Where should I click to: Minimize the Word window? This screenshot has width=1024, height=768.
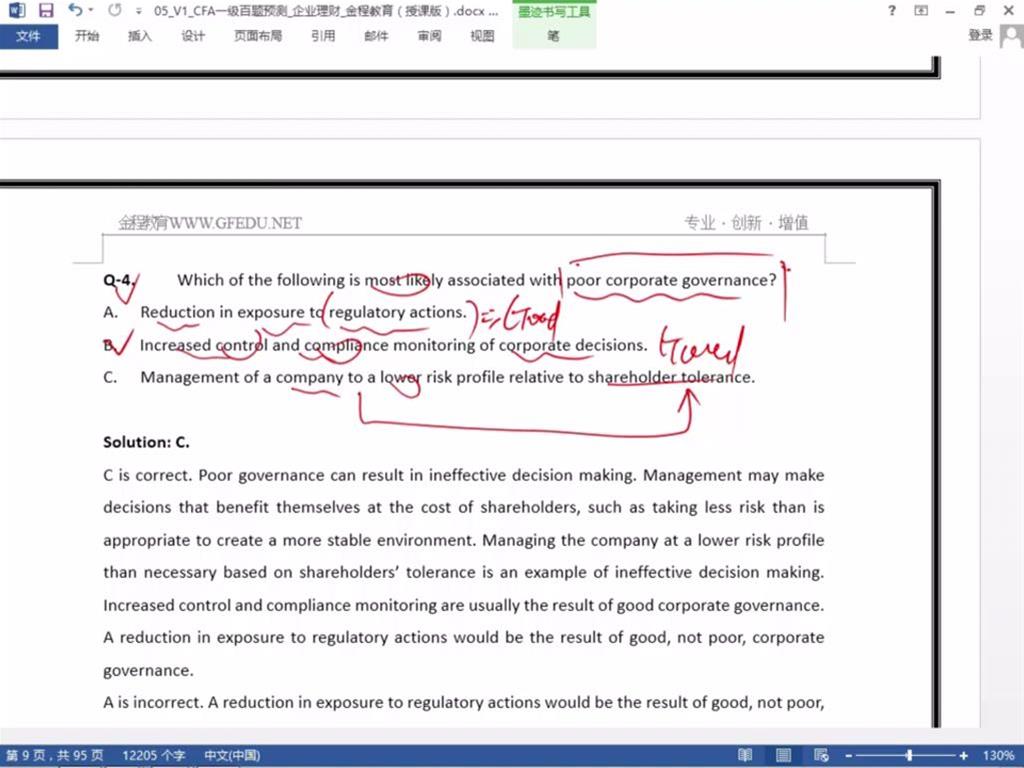[950, 11]
